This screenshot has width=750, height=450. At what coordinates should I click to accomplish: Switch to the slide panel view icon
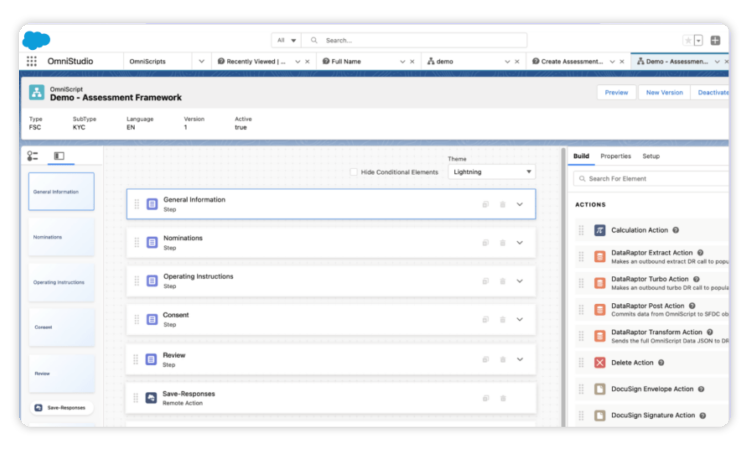tap(59, 156)
